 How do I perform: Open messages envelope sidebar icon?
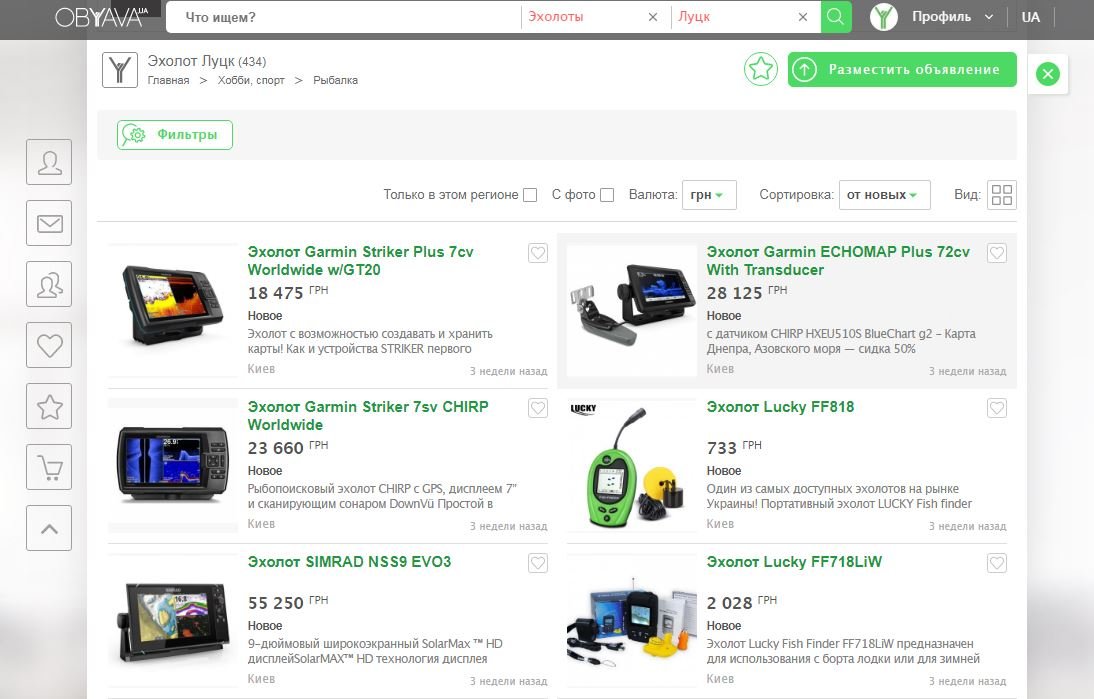(x=49, y=223)
